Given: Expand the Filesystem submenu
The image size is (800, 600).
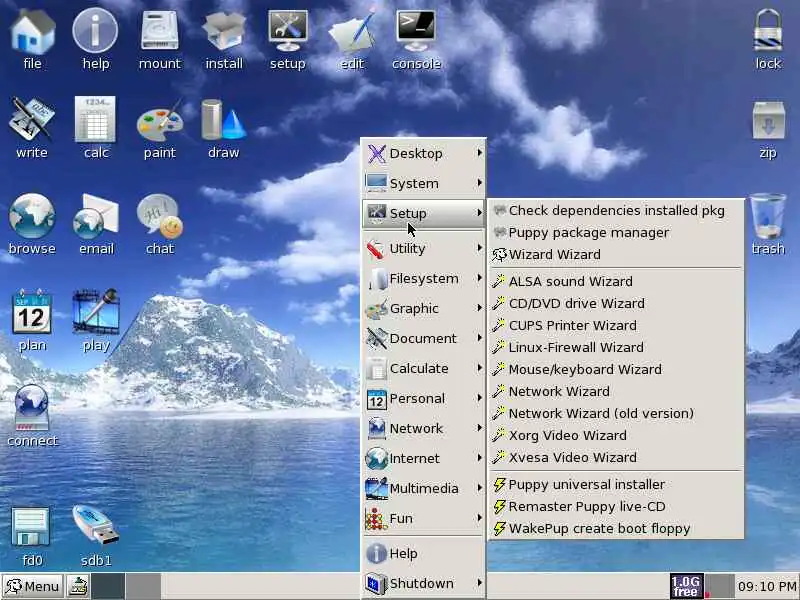Looking at the screenshot, I should coord(424,279).
